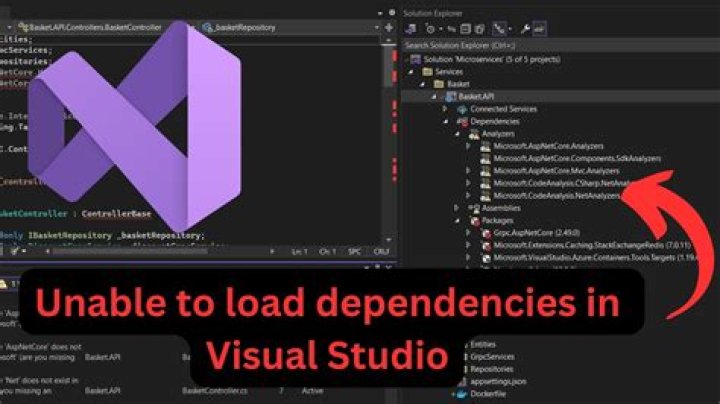The width and height of the screenshot is (720, 404).
Task: Click the Active suppression state cell
Action: pos(312,391)
